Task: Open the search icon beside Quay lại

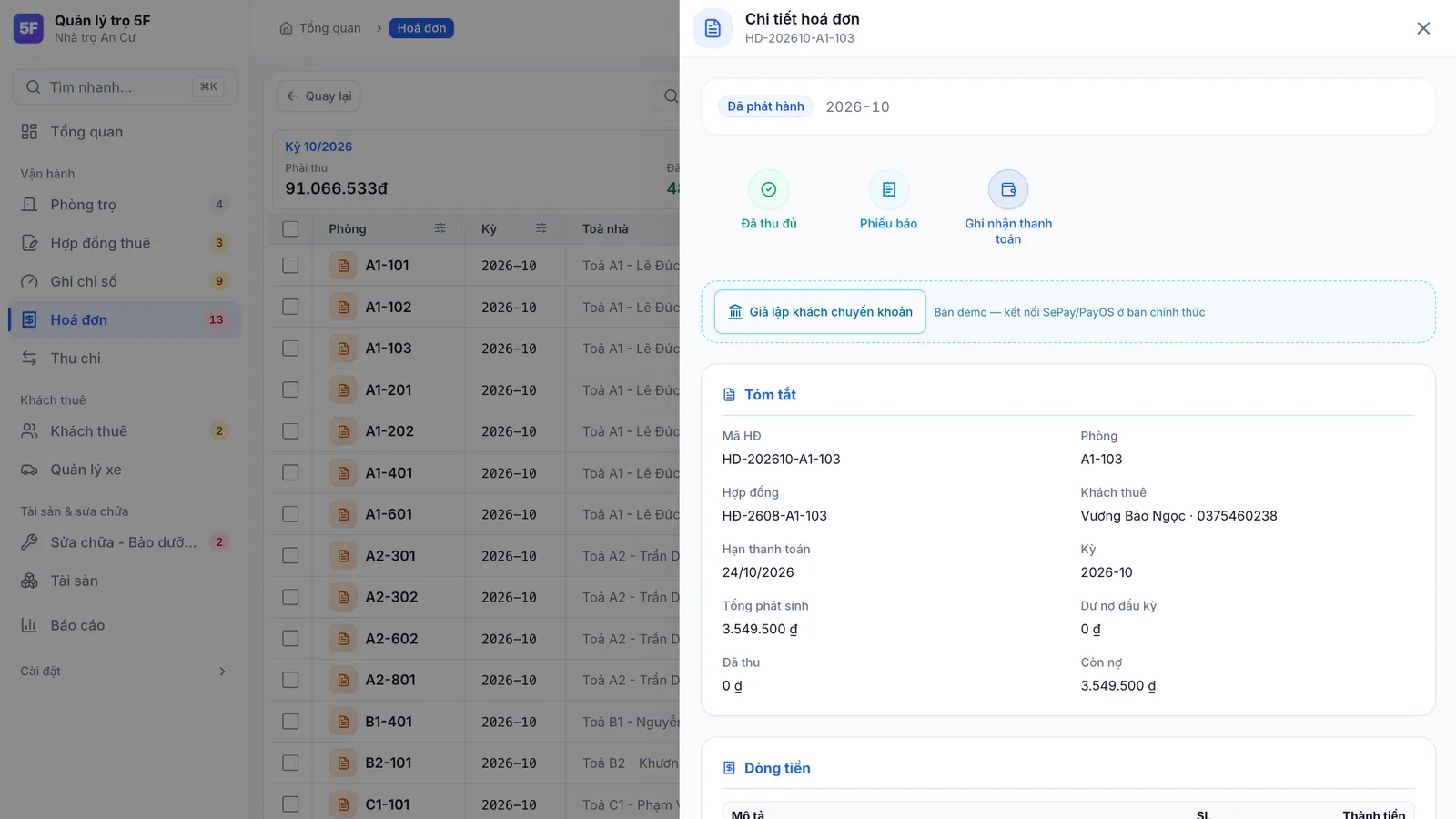Action: click(671, 96)
